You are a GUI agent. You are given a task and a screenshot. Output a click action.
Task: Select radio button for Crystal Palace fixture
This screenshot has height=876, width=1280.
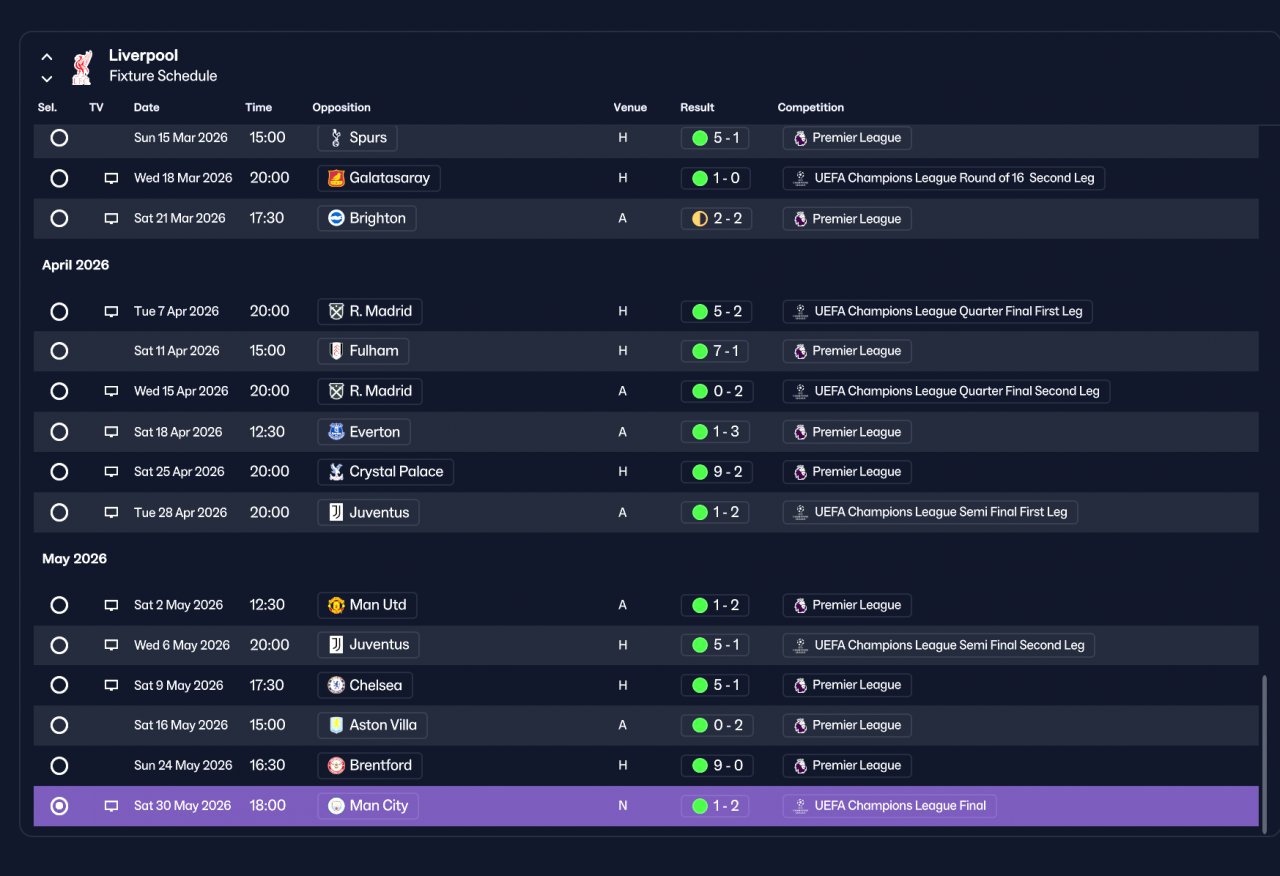59,472
